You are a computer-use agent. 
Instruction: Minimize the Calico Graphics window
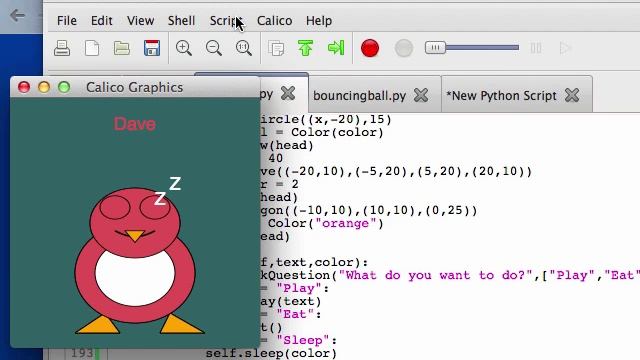pos(44,87)
